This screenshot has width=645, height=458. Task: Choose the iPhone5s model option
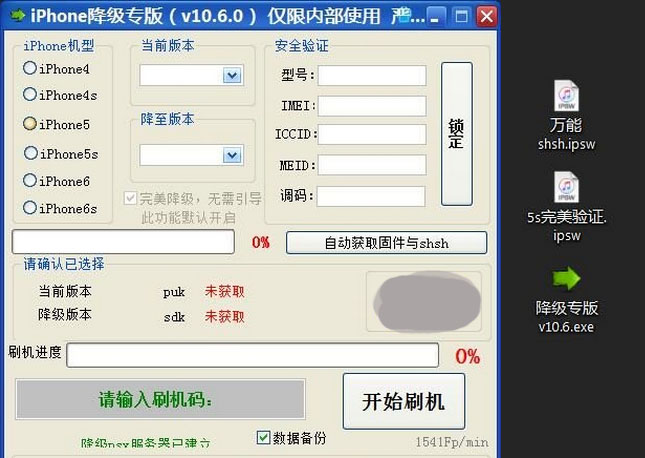click(30, 153)
